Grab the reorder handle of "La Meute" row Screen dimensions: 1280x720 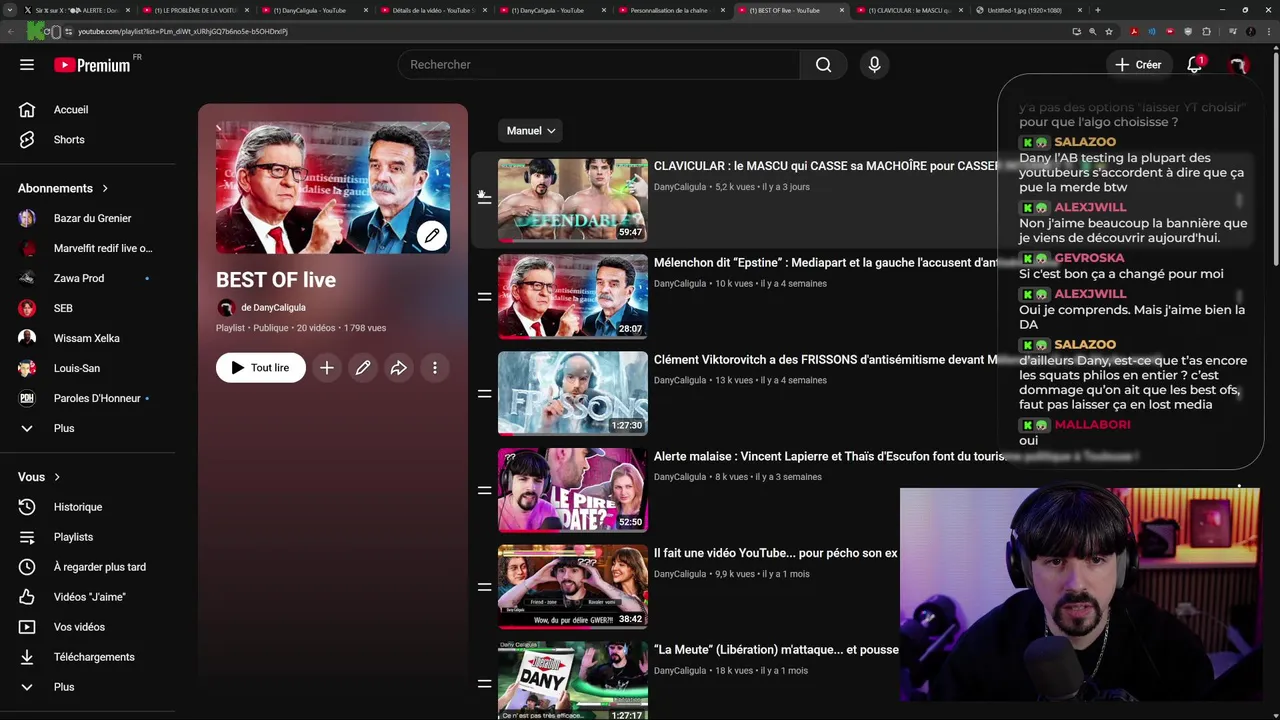[x=484, y=684]
